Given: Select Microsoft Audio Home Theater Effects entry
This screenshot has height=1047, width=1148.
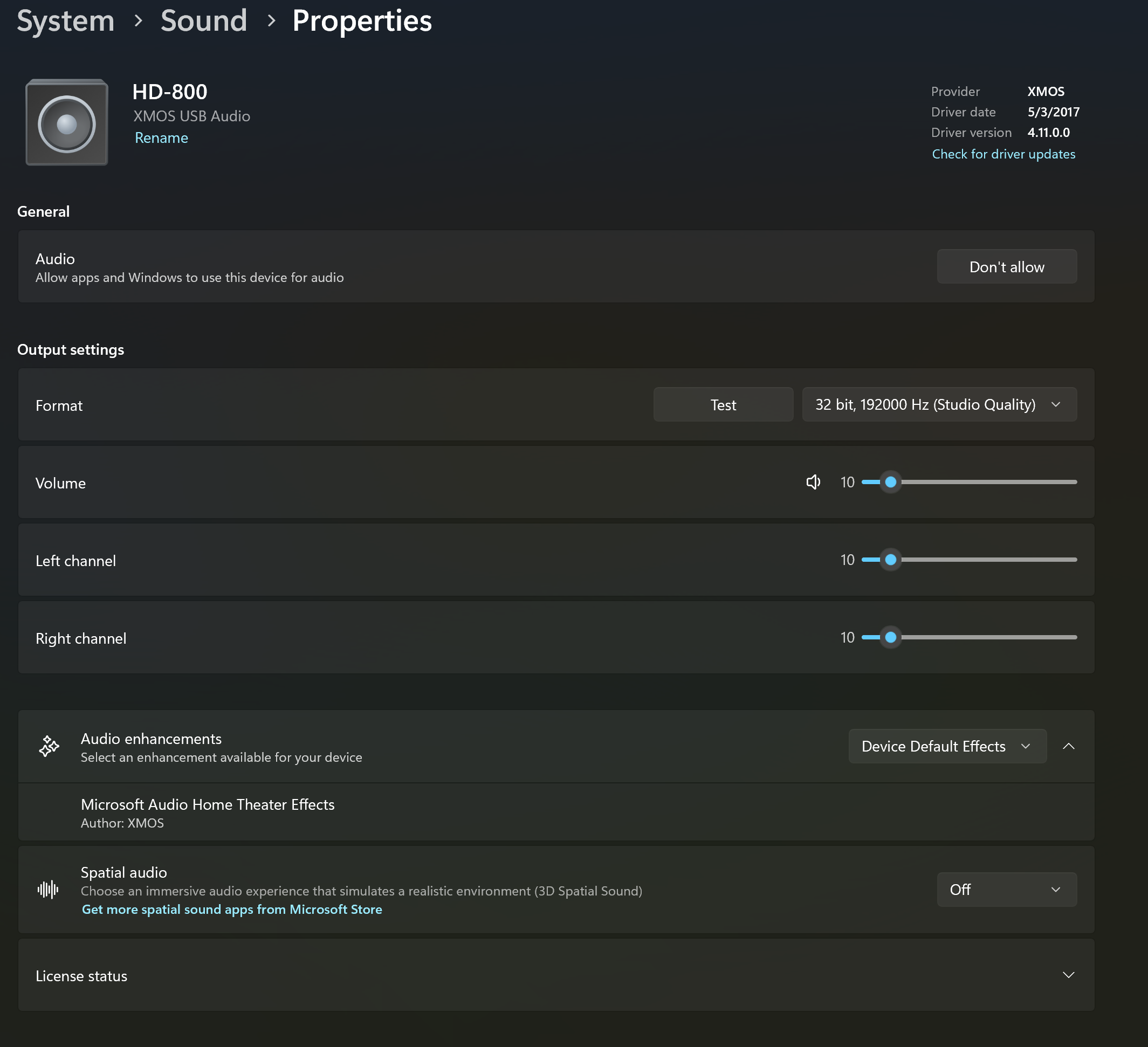Looking at the screenshot, I should (208, 812).
